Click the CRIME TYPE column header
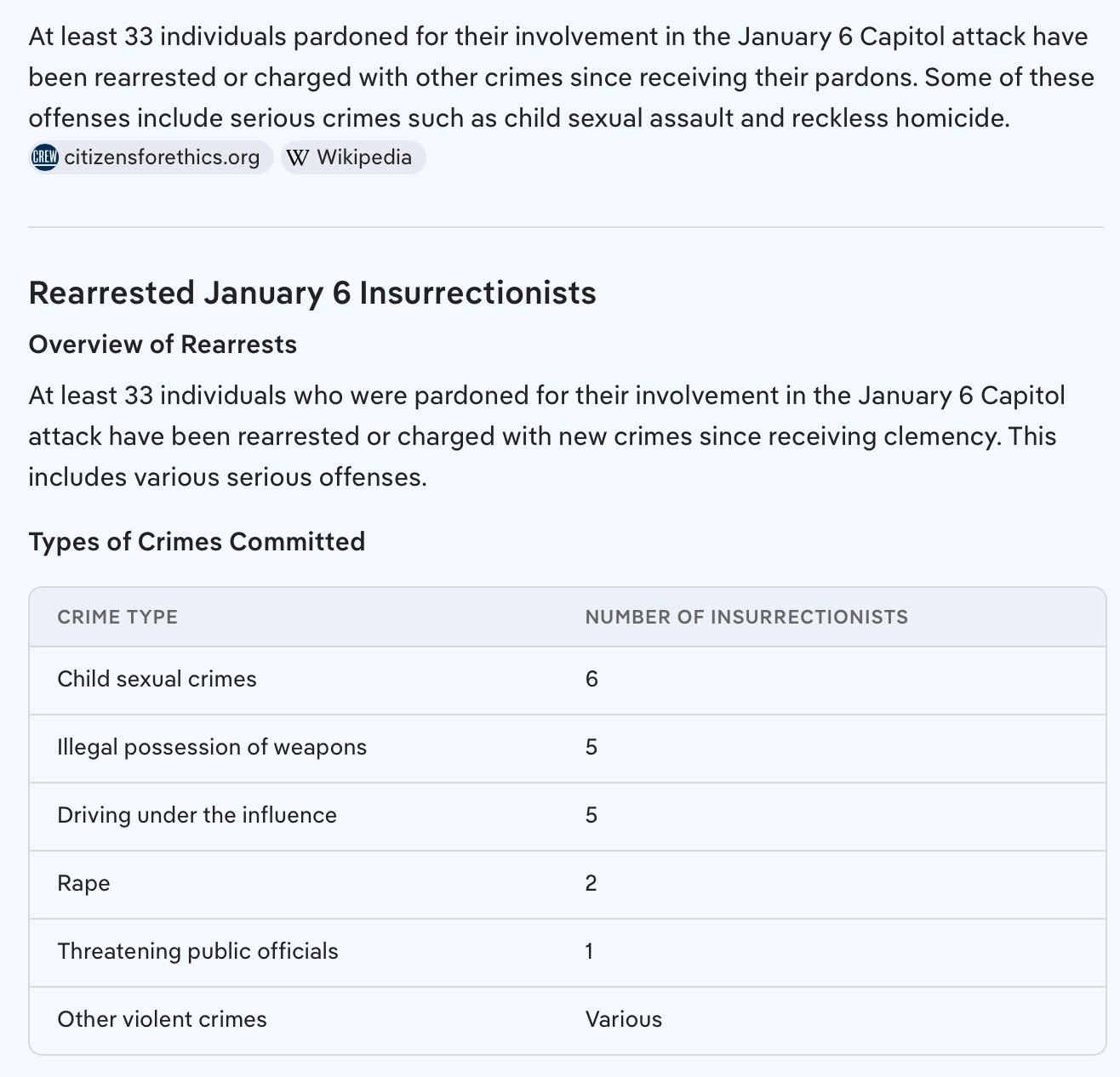The width and height of the screenshot is (1120, 1077). coord(117,617)
